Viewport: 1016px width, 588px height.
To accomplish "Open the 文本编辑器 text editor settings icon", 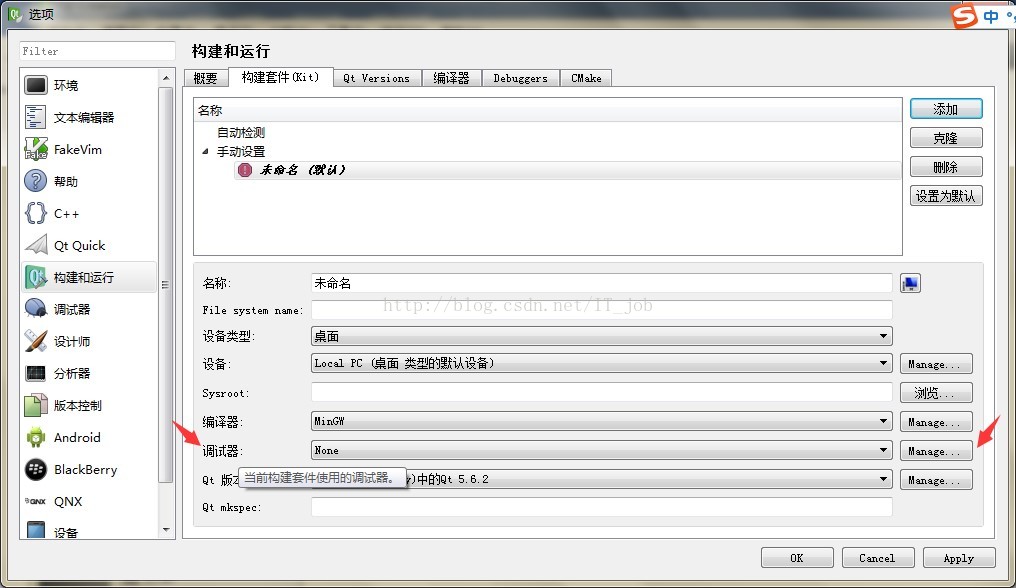I will (36, 117).
